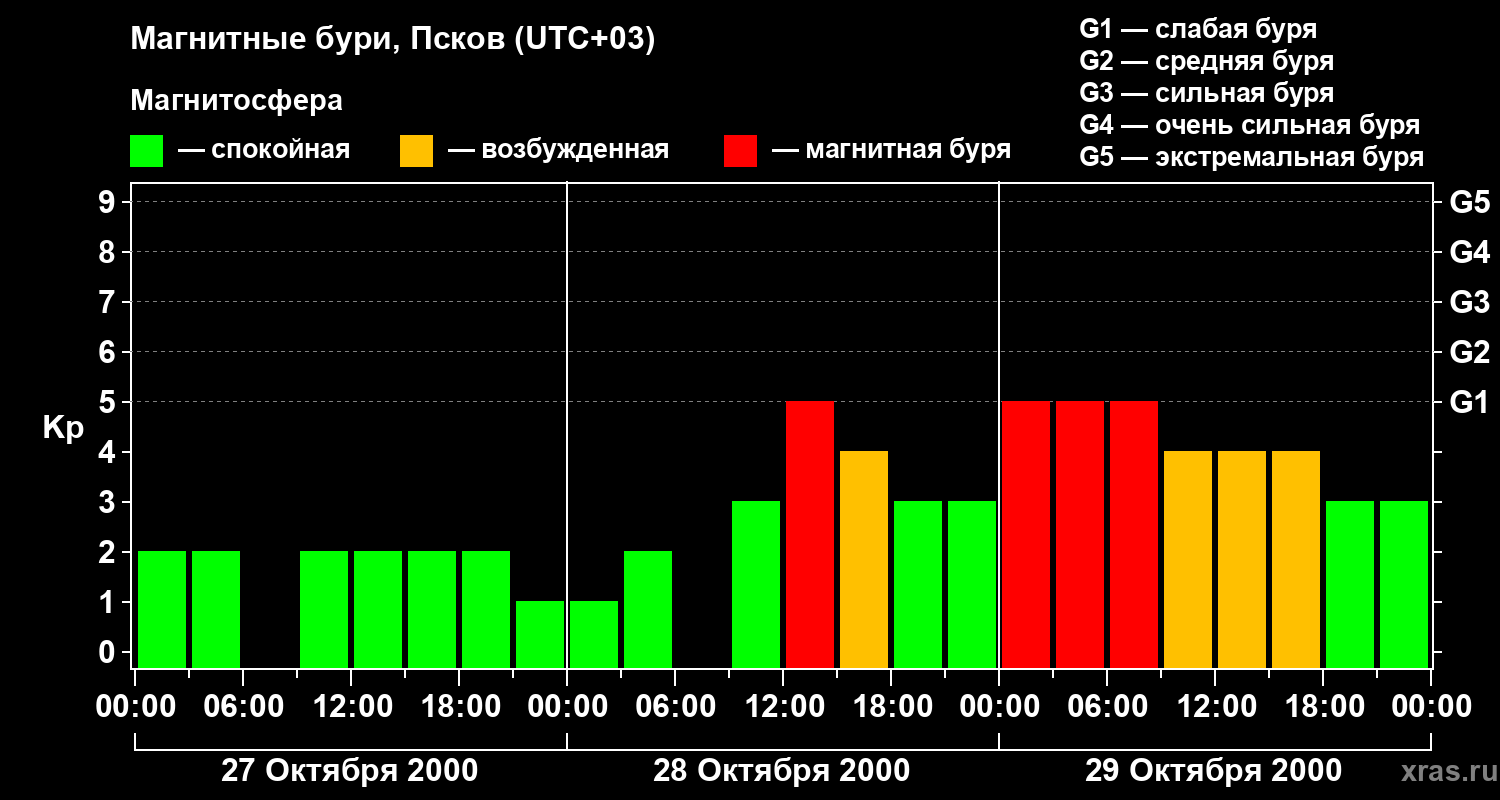1500x800 pixels.
Task: Click the final green bar of 29 Октября
Action: click(x=1404, y=584)
